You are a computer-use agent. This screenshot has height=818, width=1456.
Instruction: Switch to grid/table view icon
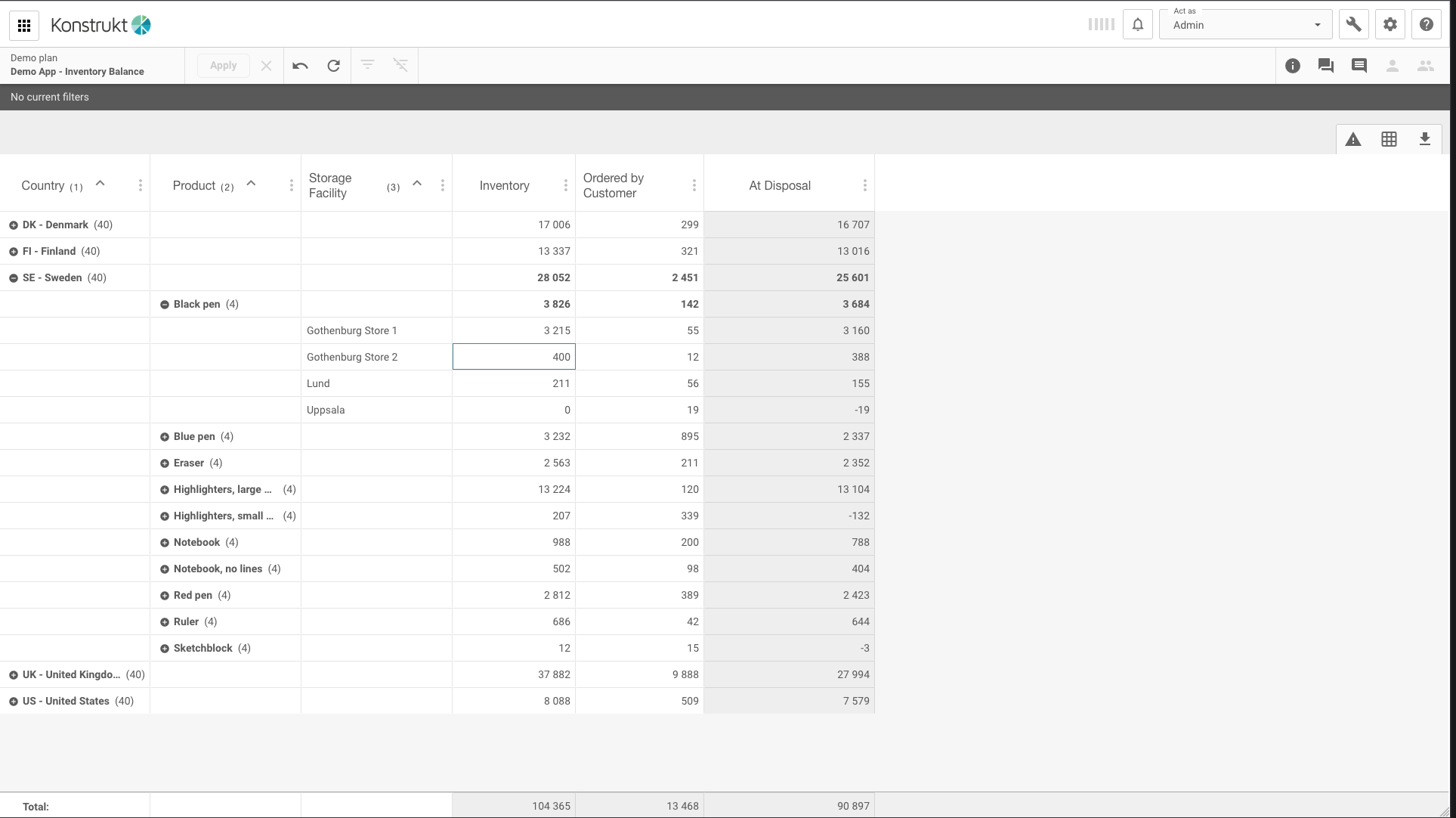(1389, 139)
